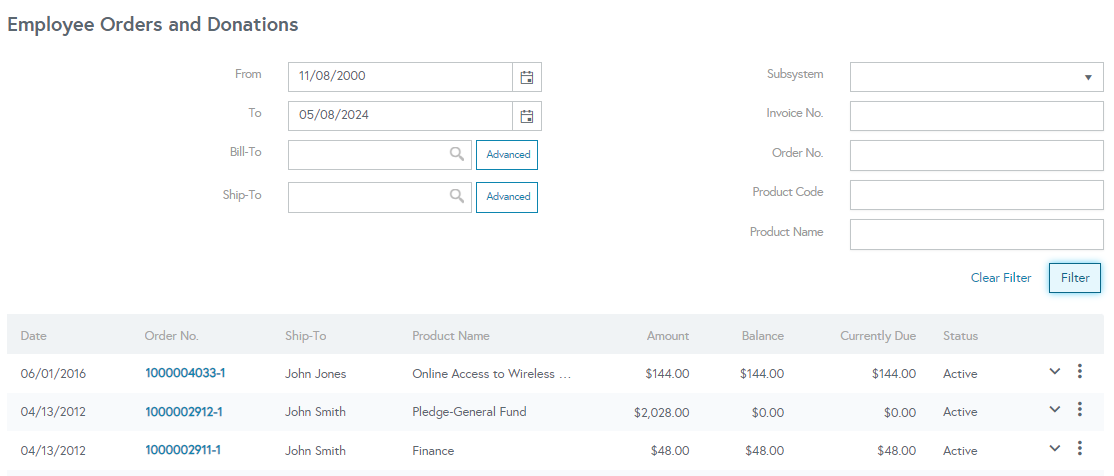The height and width of the screenshot is (476, 1114).
Task: Select the $2,028.00 amount cell
Action: [661, 412]
